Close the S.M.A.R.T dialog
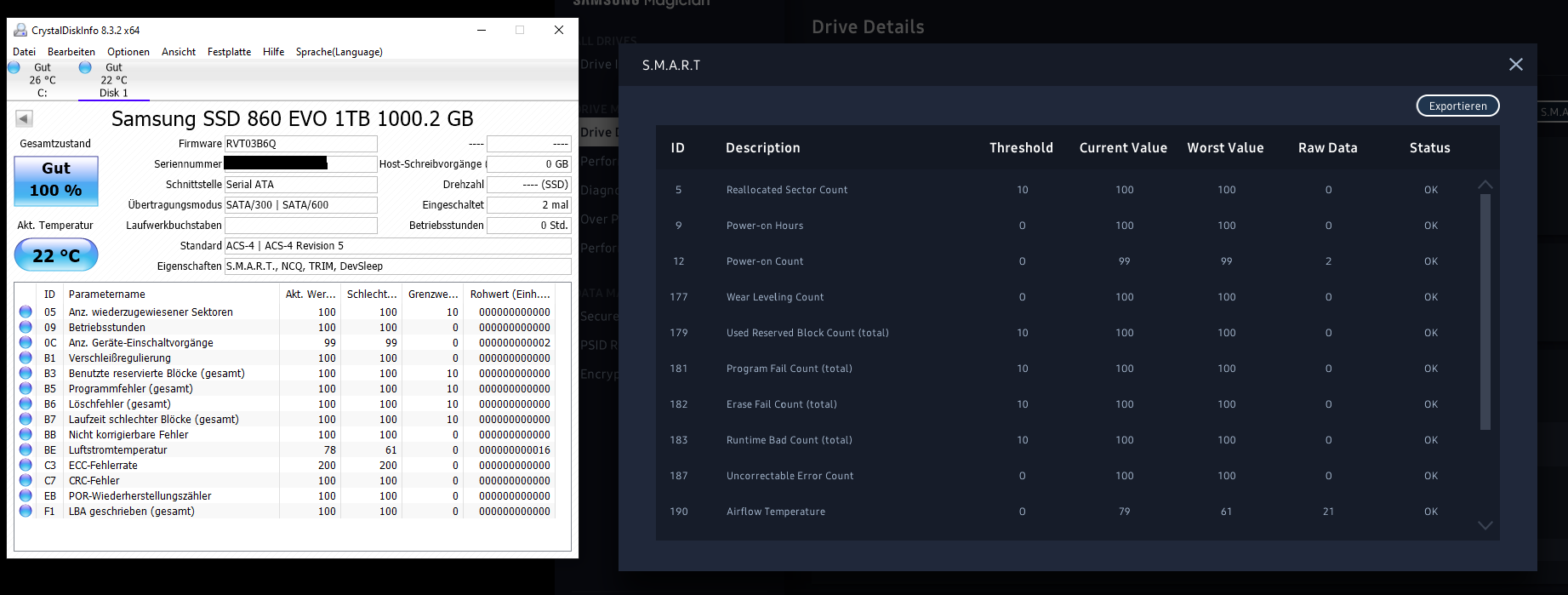Screen dimensions: 1568x595 point(1515,65)
